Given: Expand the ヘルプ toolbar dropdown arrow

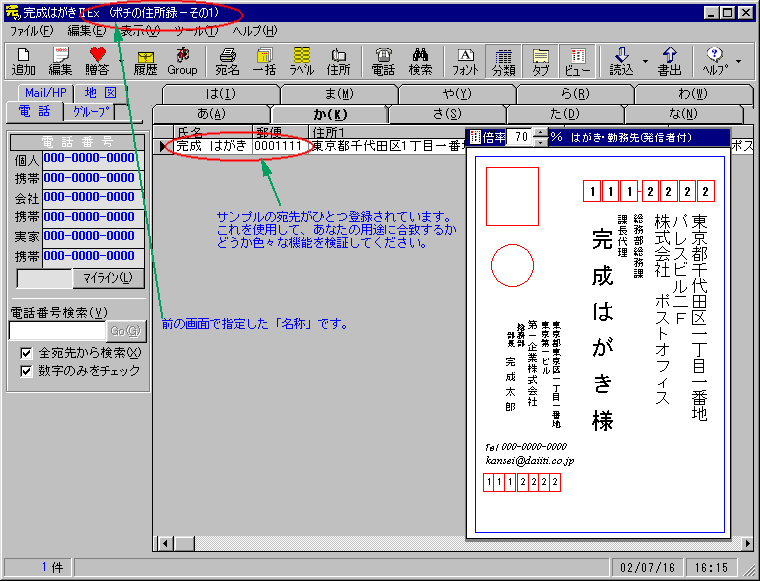Looking at the screenshot, I should point(739,61).
